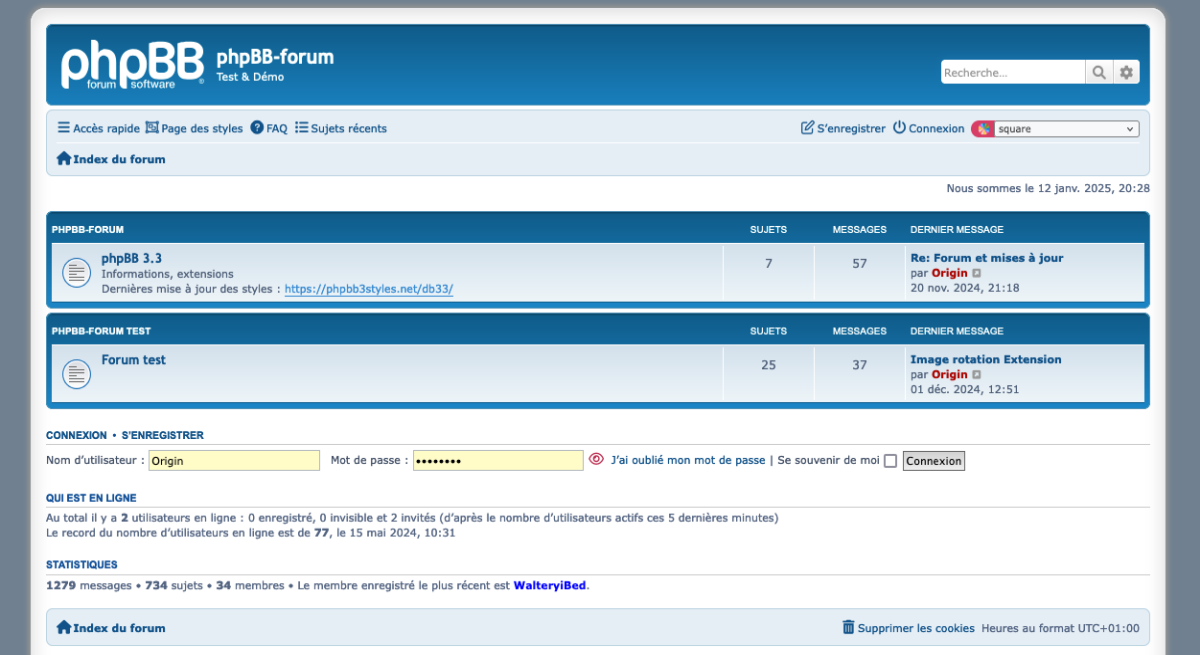Screen dimensions: 1200x655
Task: Click the phpBB logo in header
Action: [132, 65]
